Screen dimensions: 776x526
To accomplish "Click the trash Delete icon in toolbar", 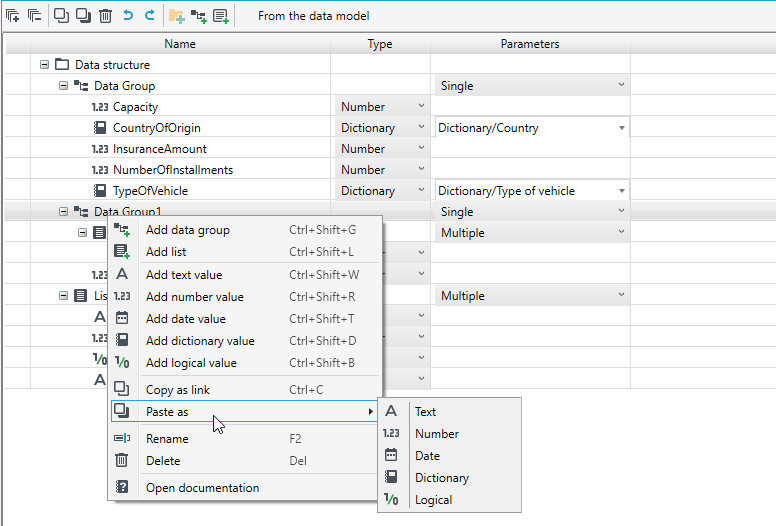I will [x=105, y=16].
